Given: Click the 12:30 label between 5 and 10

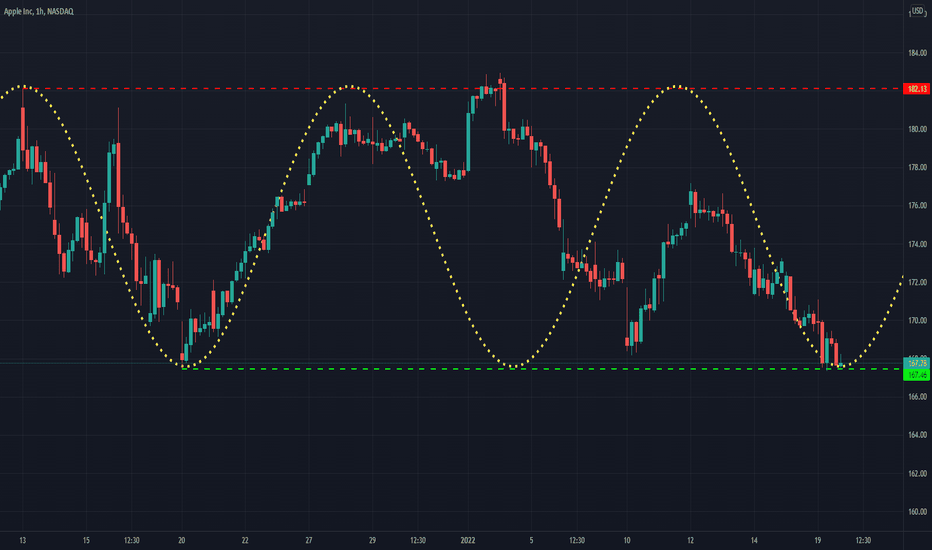Looking at the screenshot, I should click(577, 540).
